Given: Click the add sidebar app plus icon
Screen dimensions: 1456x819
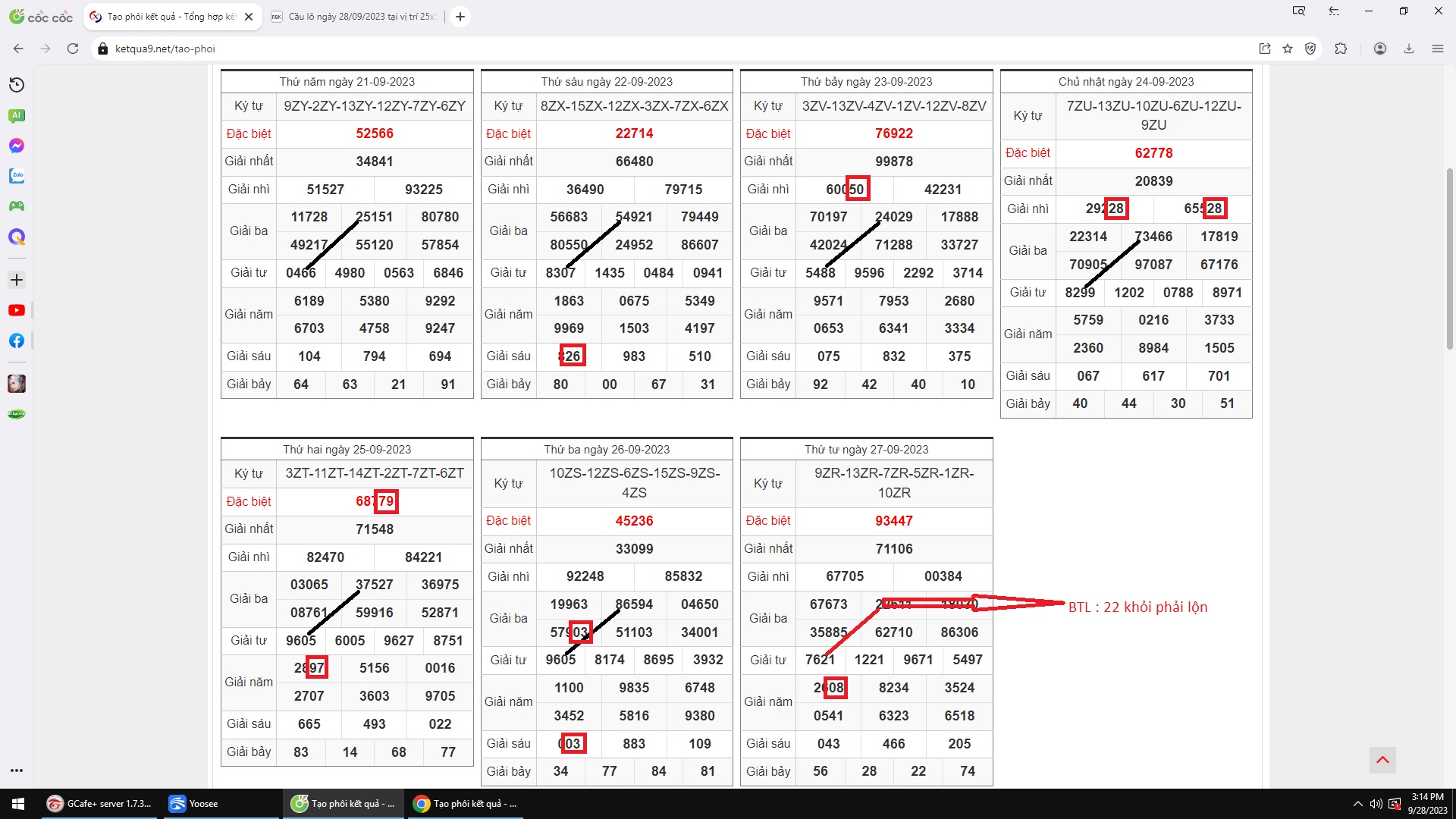Looking at the screenshot, I should click(x=17, y=280).
